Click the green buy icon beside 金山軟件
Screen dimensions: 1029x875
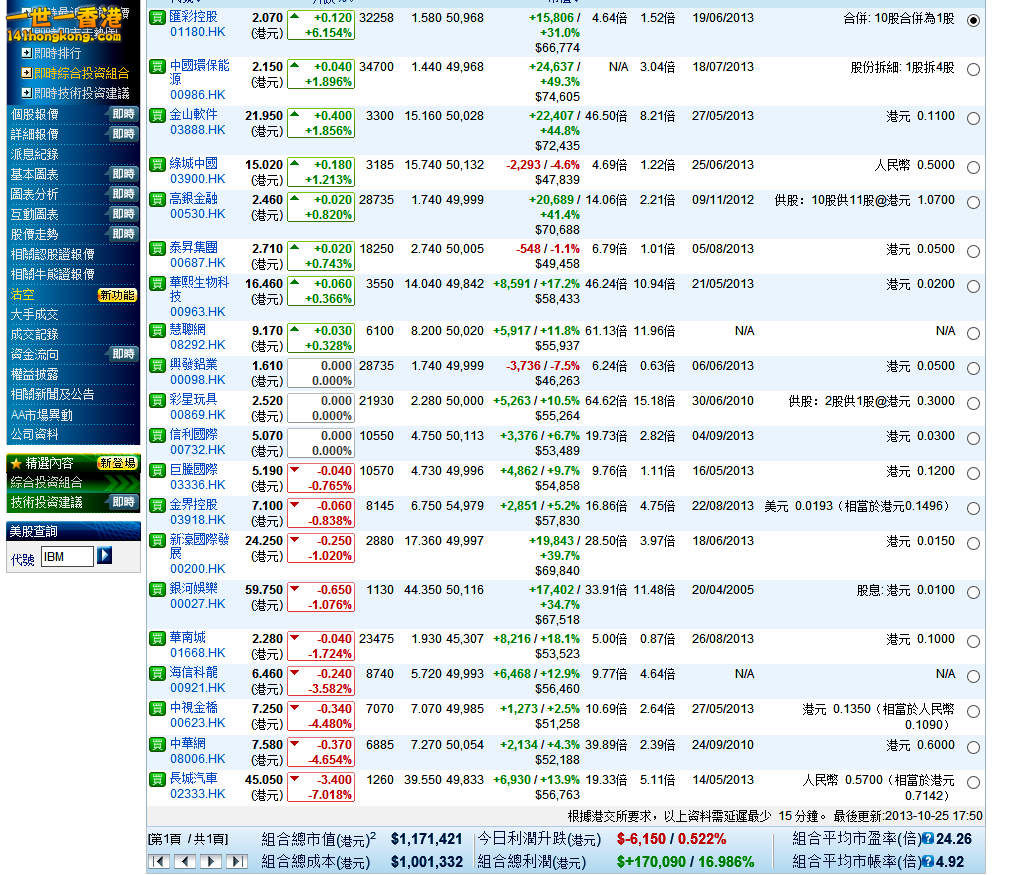(x=157, y=116)
